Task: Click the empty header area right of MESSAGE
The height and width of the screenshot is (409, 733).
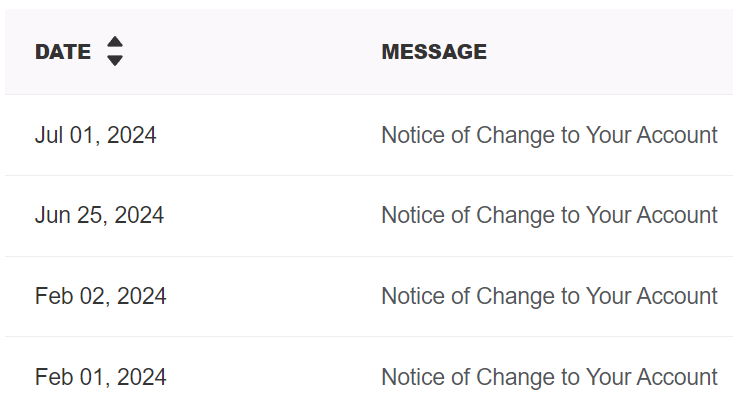Action: click(610, 52)
